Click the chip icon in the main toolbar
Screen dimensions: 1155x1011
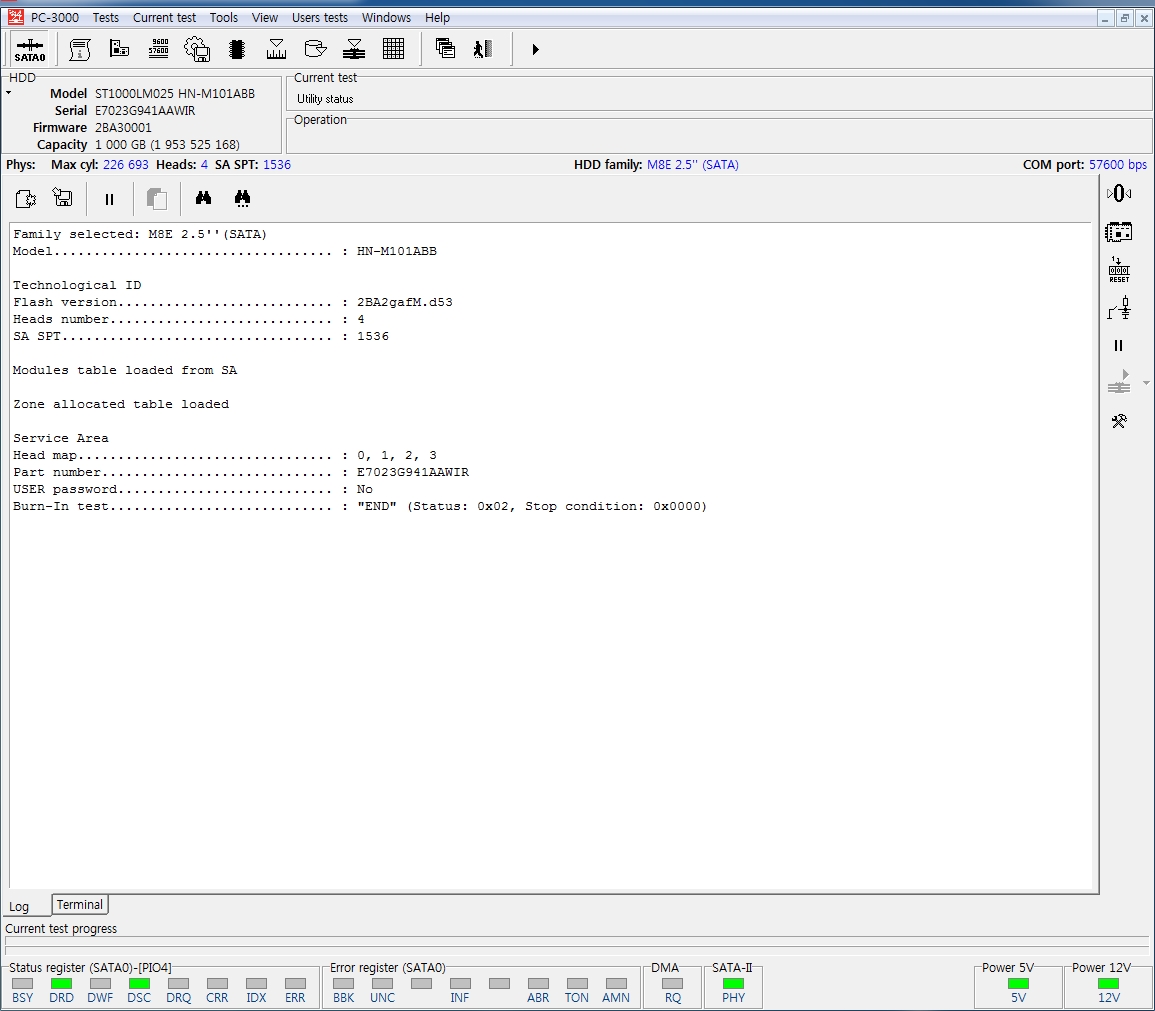[237, 49]
